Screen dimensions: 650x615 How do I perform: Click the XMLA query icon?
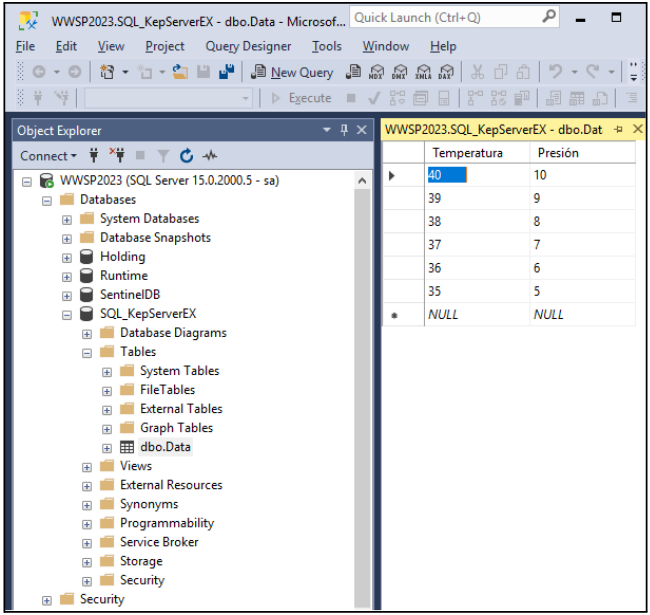tap(423, 72)
